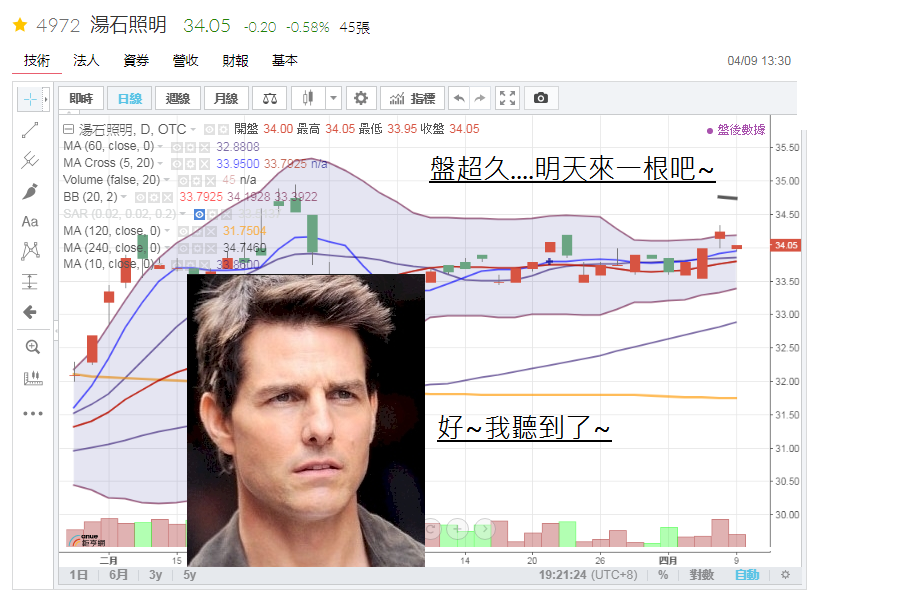Screen dimensions: 900x600
Task: Open the measure ruler tool
Action: click(x=33, y=378)
